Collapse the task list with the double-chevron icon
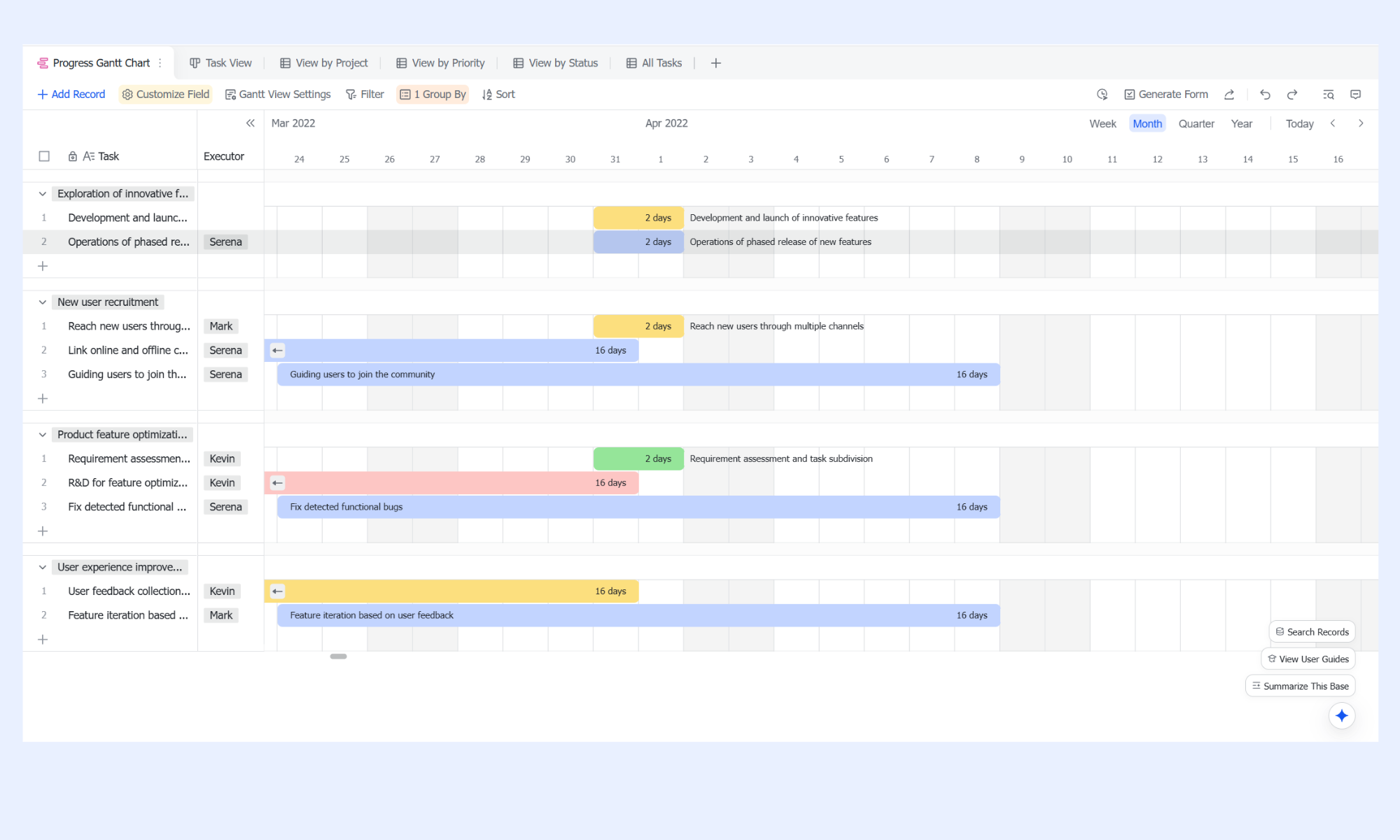1400x840 pixels. [x=250, y=123]
